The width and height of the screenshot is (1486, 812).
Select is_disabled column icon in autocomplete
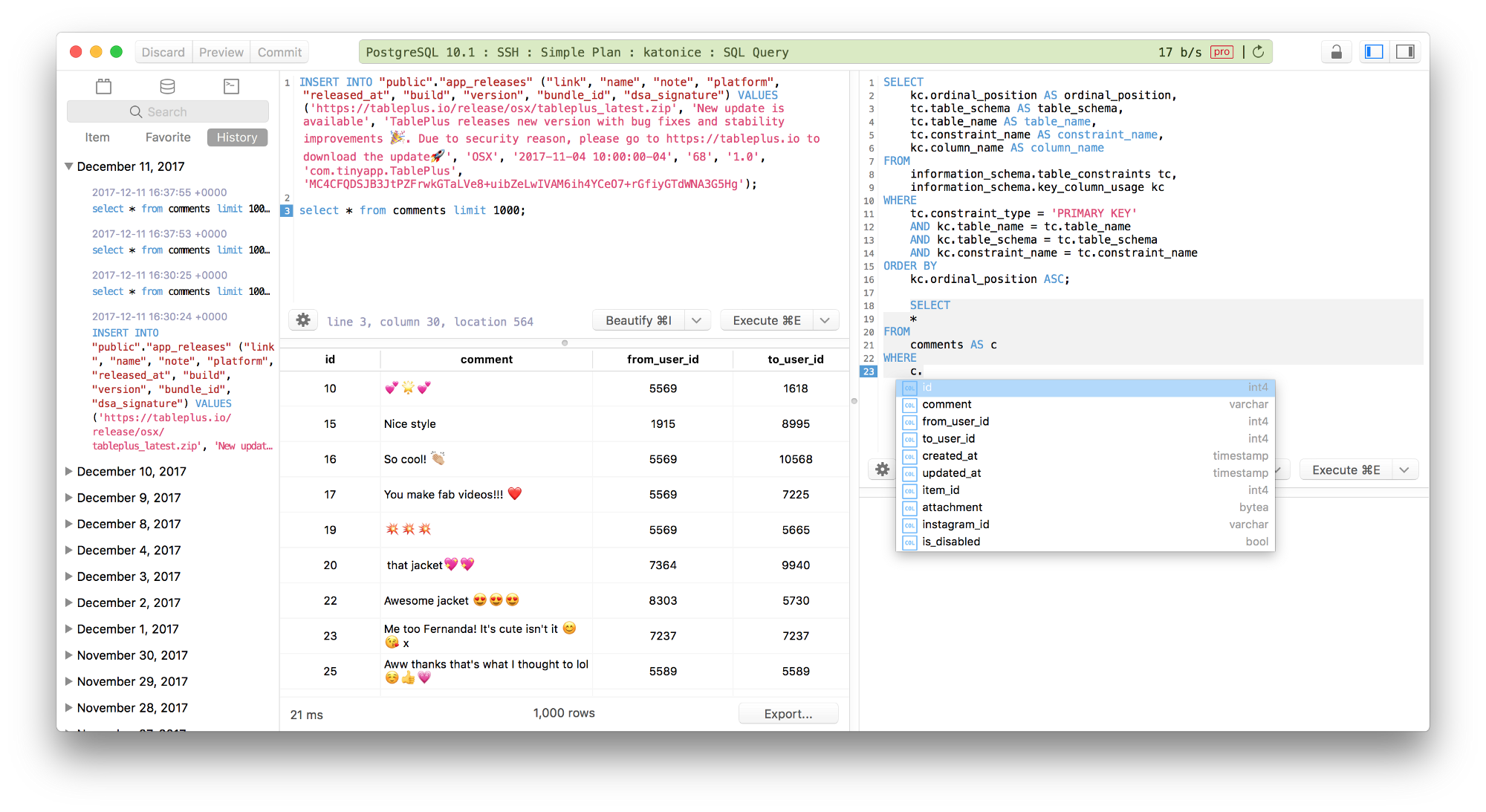tap(909, 542)
